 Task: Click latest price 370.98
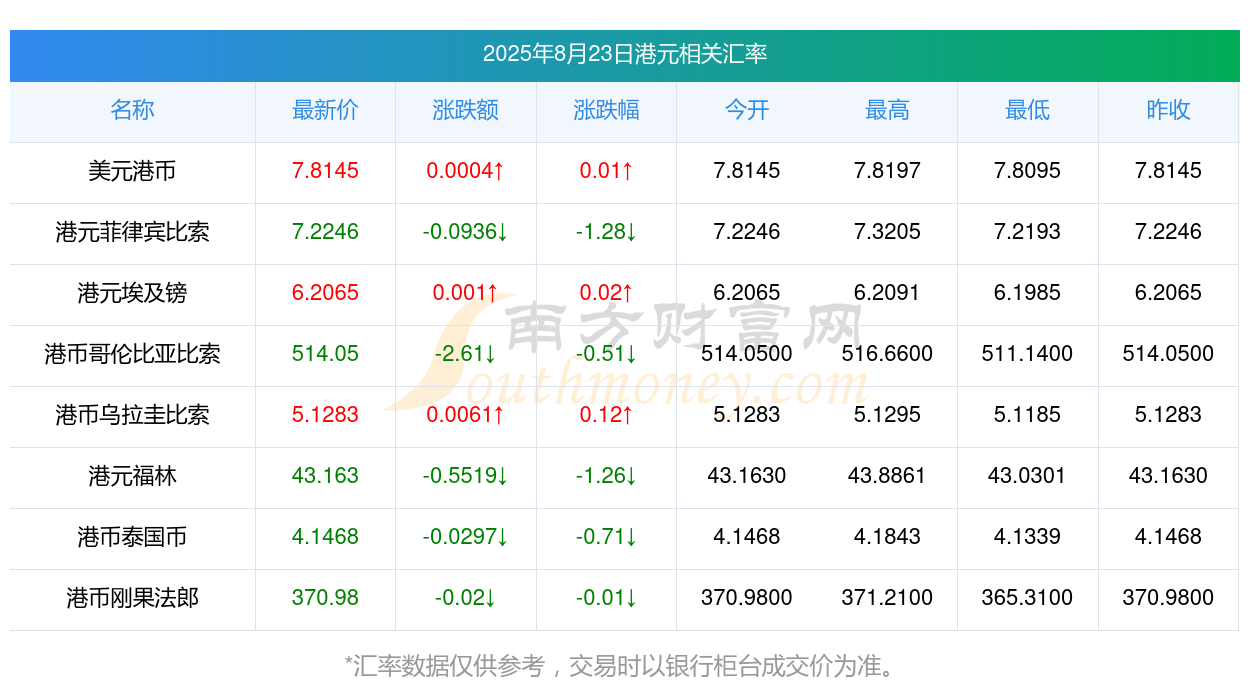click(x=325, y=598)
